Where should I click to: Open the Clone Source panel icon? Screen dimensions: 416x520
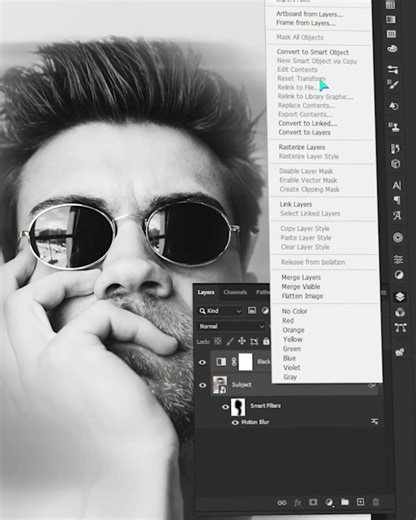pos(394,127)
